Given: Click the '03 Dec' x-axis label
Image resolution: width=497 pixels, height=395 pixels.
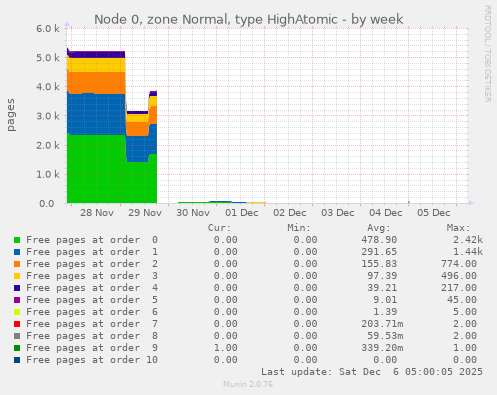Looking at the screenshot, I should tap(337, 213).
